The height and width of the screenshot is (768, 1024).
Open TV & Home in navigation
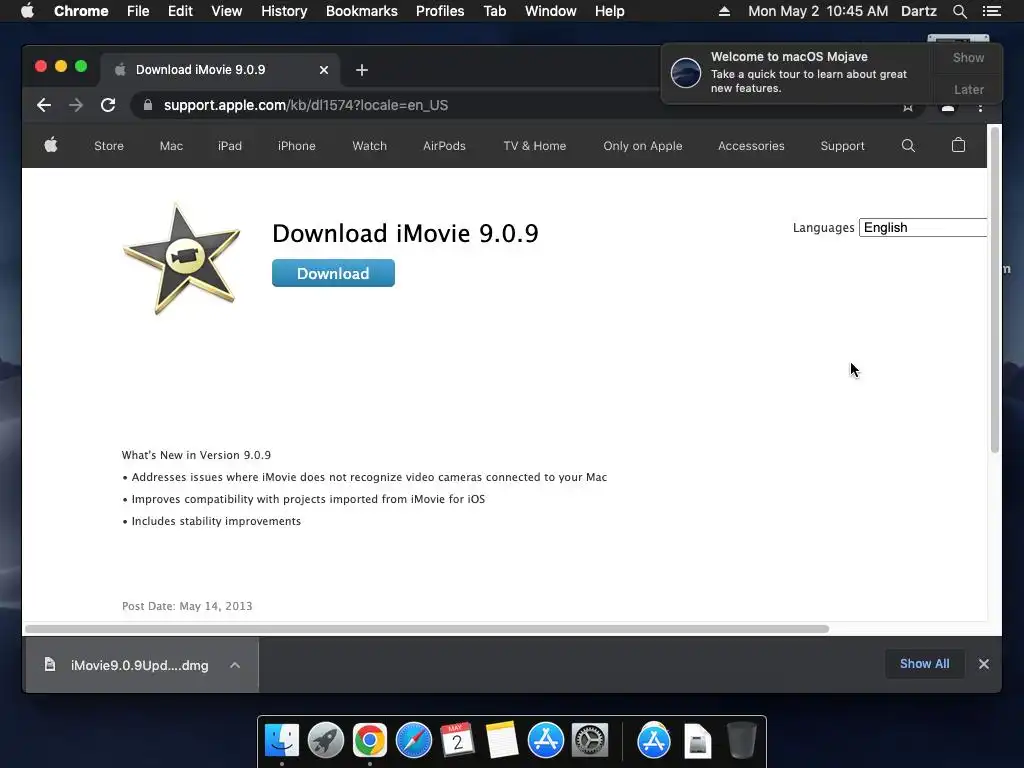[534, 146]
